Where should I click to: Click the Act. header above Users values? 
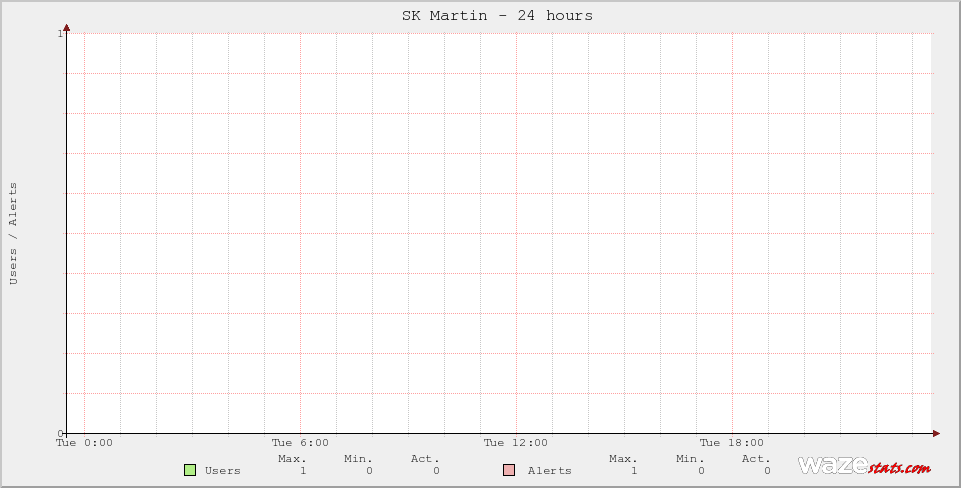(425, 459)
